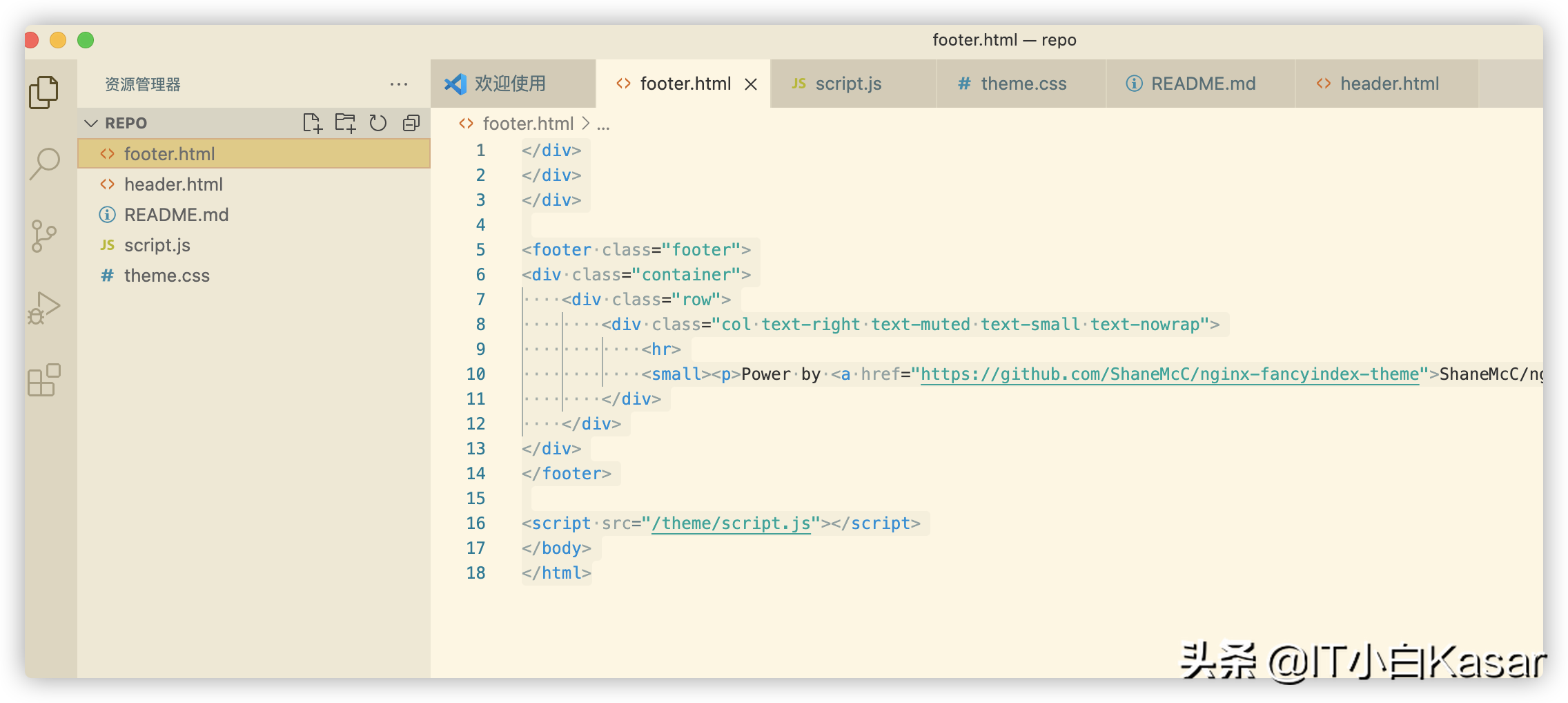
Task: Click the New Folder icon in REPO header
Action: pyautogui.click(x=345, y=123)
